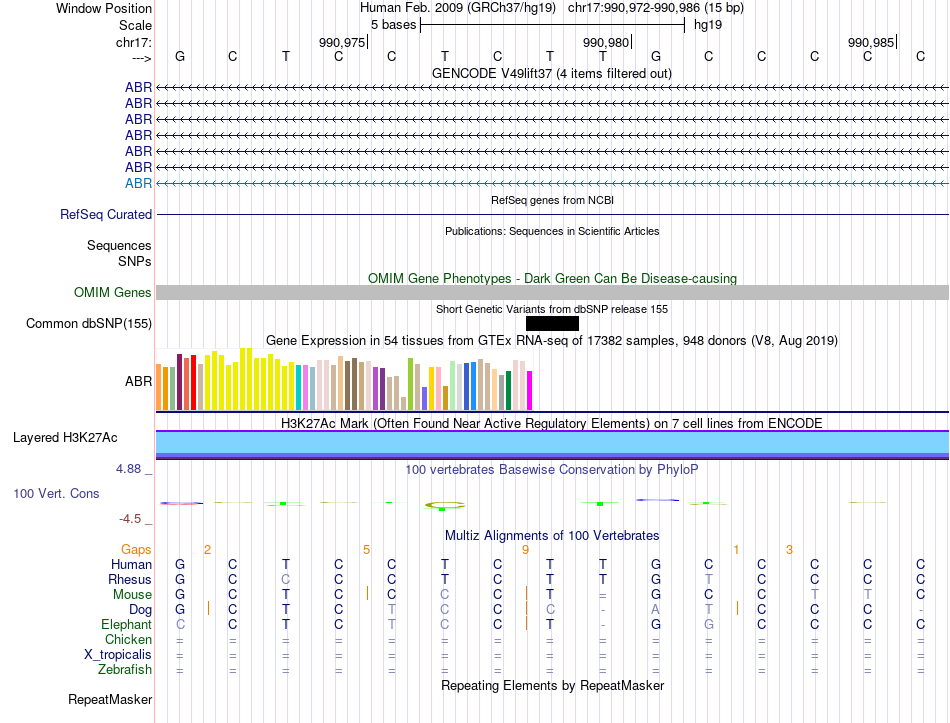
Task: Click the 'Elephant' species label
Action: click(127, 624)
